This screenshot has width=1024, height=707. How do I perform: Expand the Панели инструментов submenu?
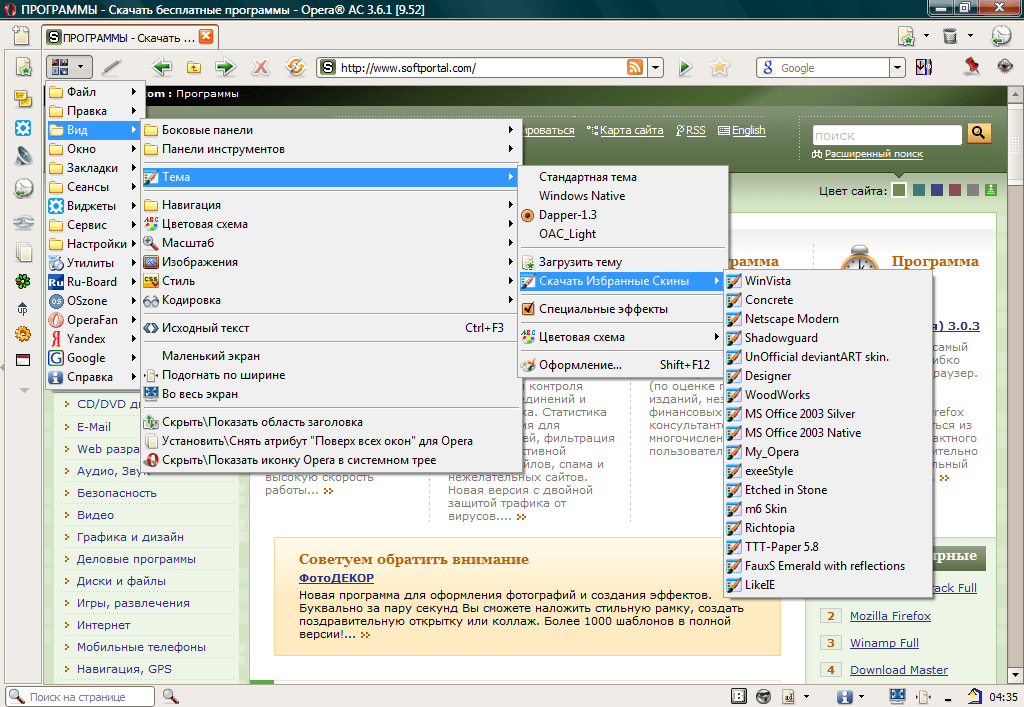point(331,149)
